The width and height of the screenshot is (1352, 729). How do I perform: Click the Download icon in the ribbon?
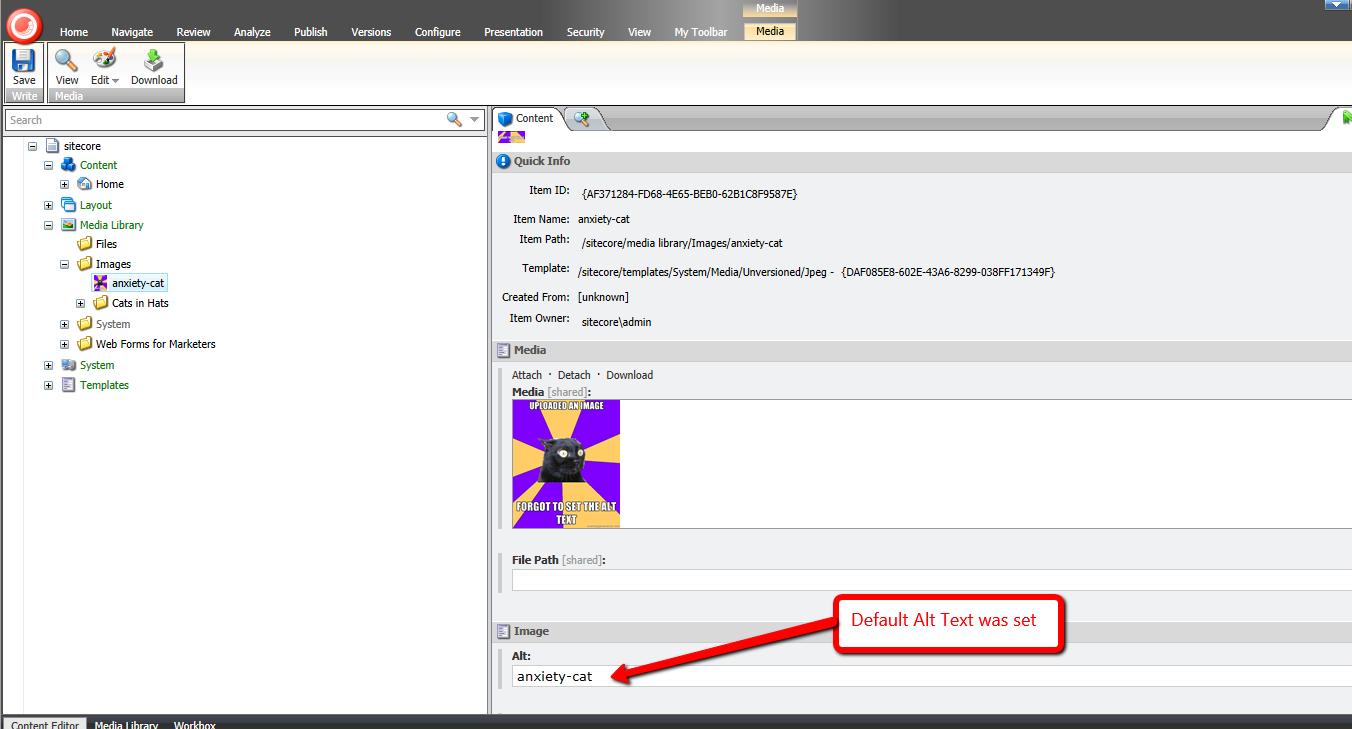click(154, 61)
